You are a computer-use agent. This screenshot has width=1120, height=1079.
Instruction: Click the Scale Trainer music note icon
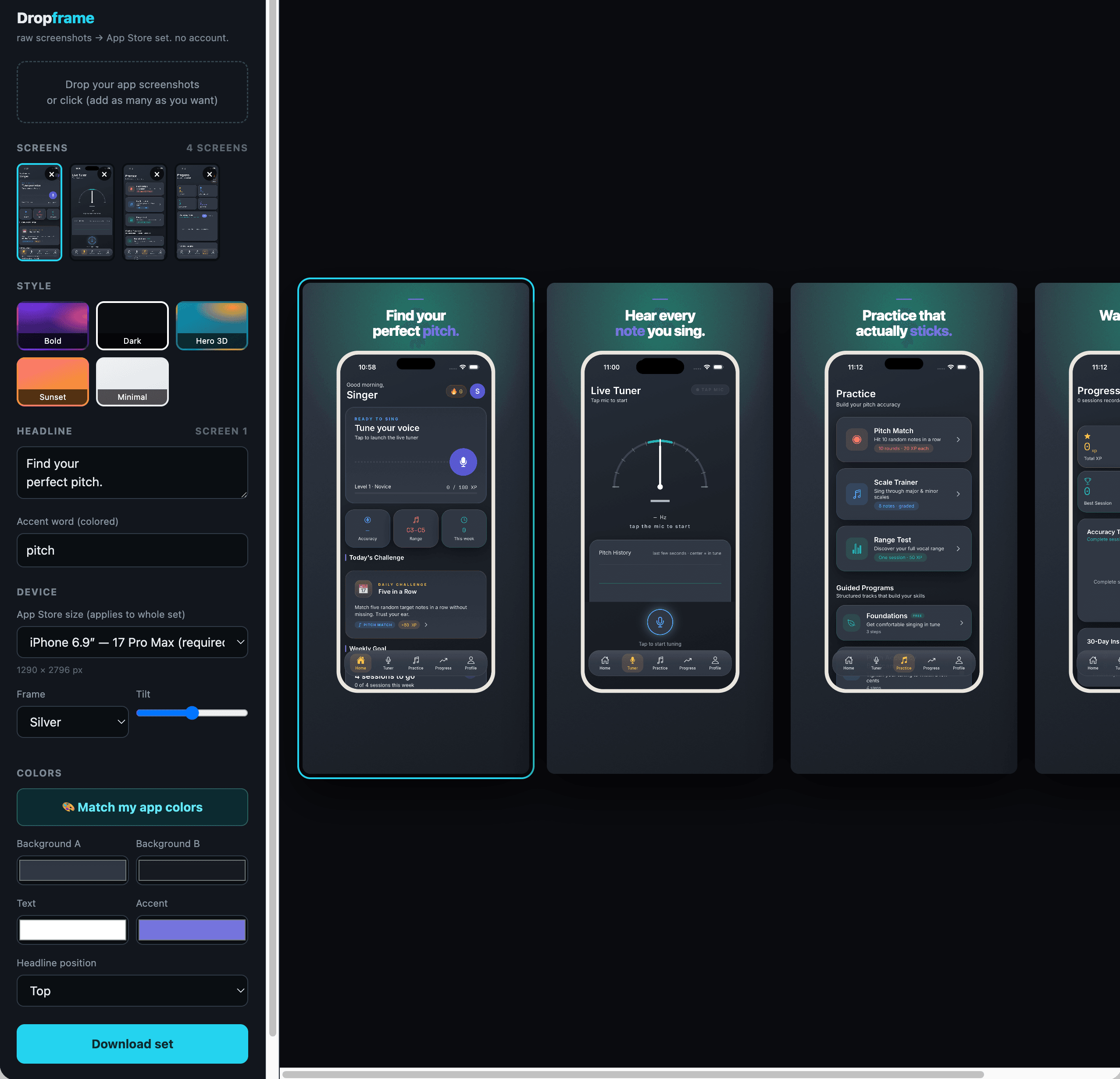pos(856,494)
